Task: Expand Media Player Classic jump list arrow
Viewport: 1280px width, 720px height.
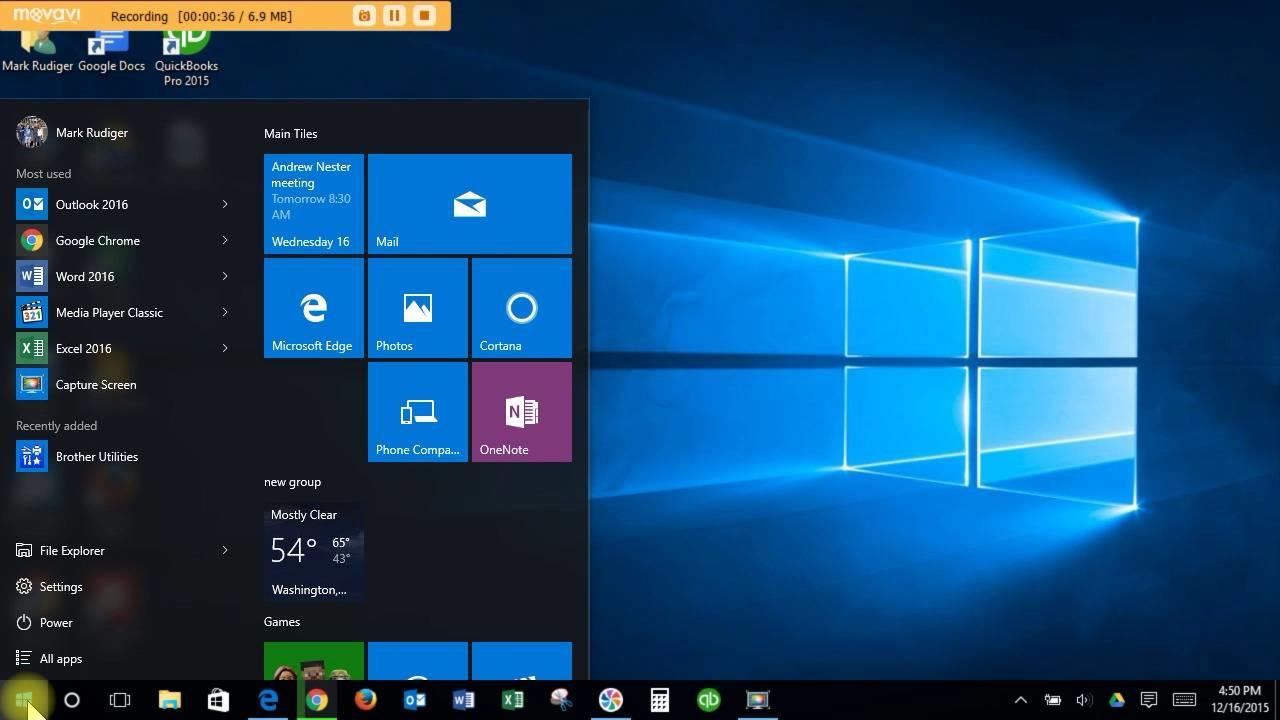Action: tap(225, 312)
